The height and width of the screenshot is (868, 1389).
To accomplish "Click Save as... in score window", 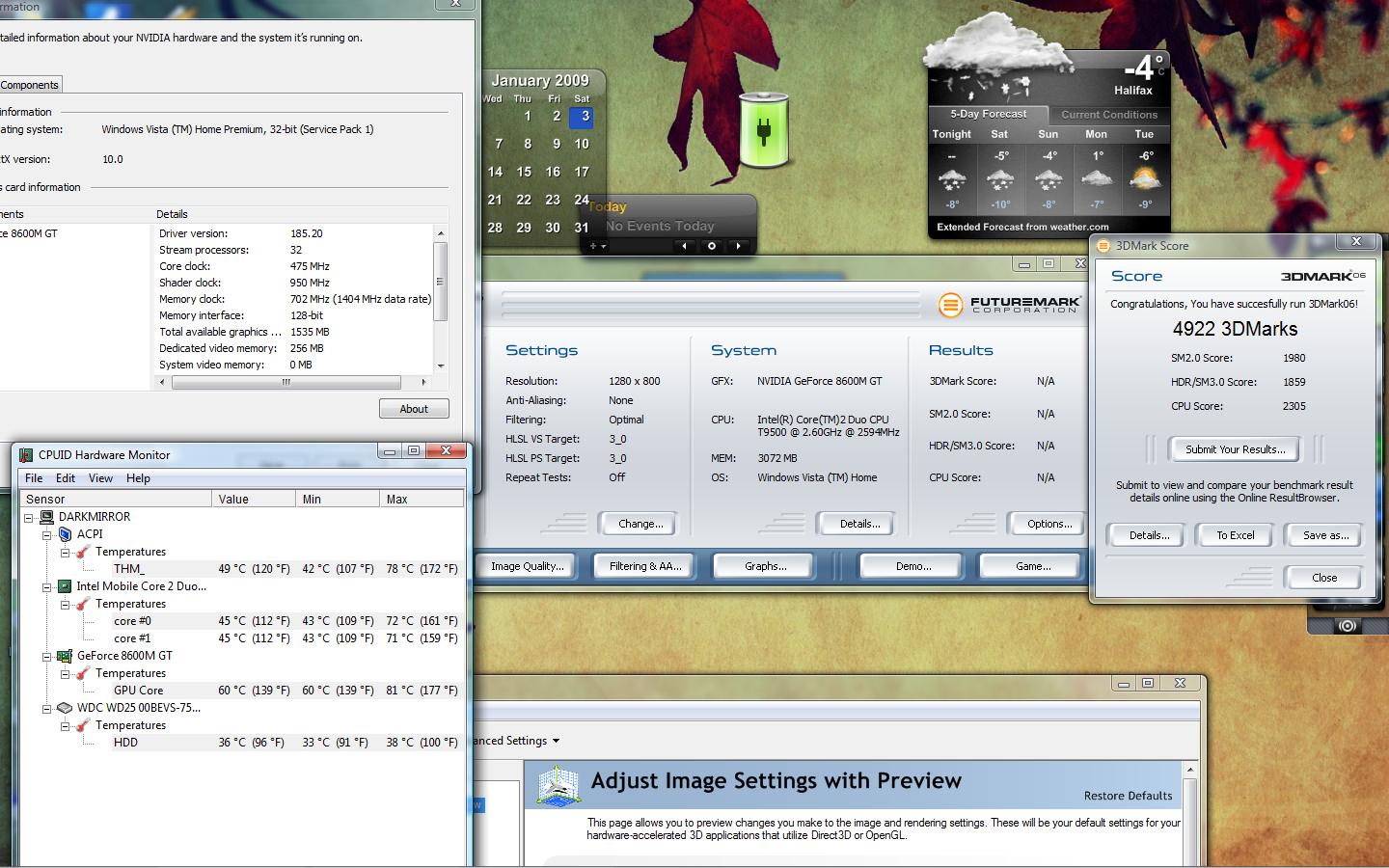I will [x=1325, y=535].
